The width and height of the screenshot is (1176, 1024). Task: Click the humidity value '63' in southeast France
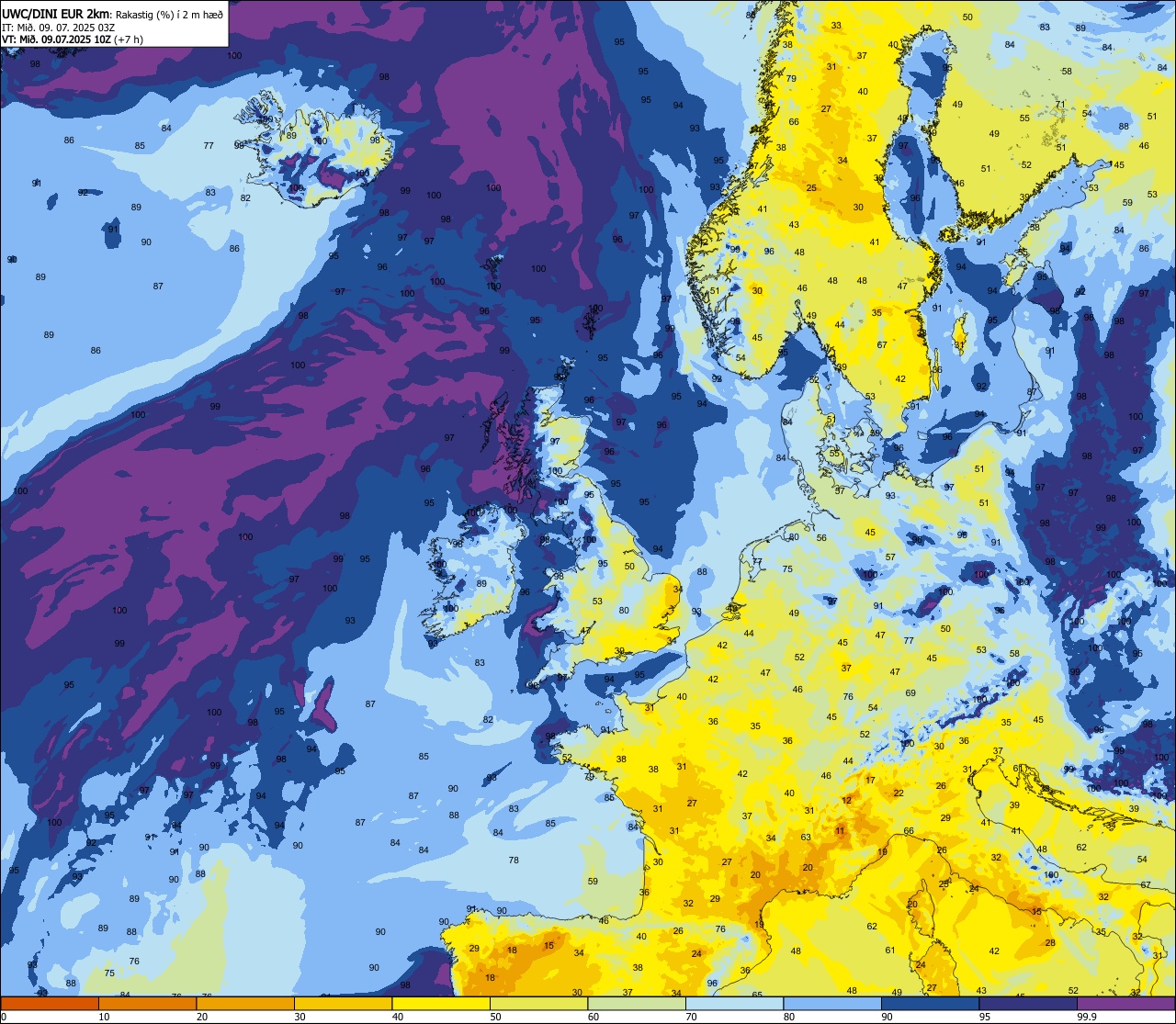(x=806, y=837)
